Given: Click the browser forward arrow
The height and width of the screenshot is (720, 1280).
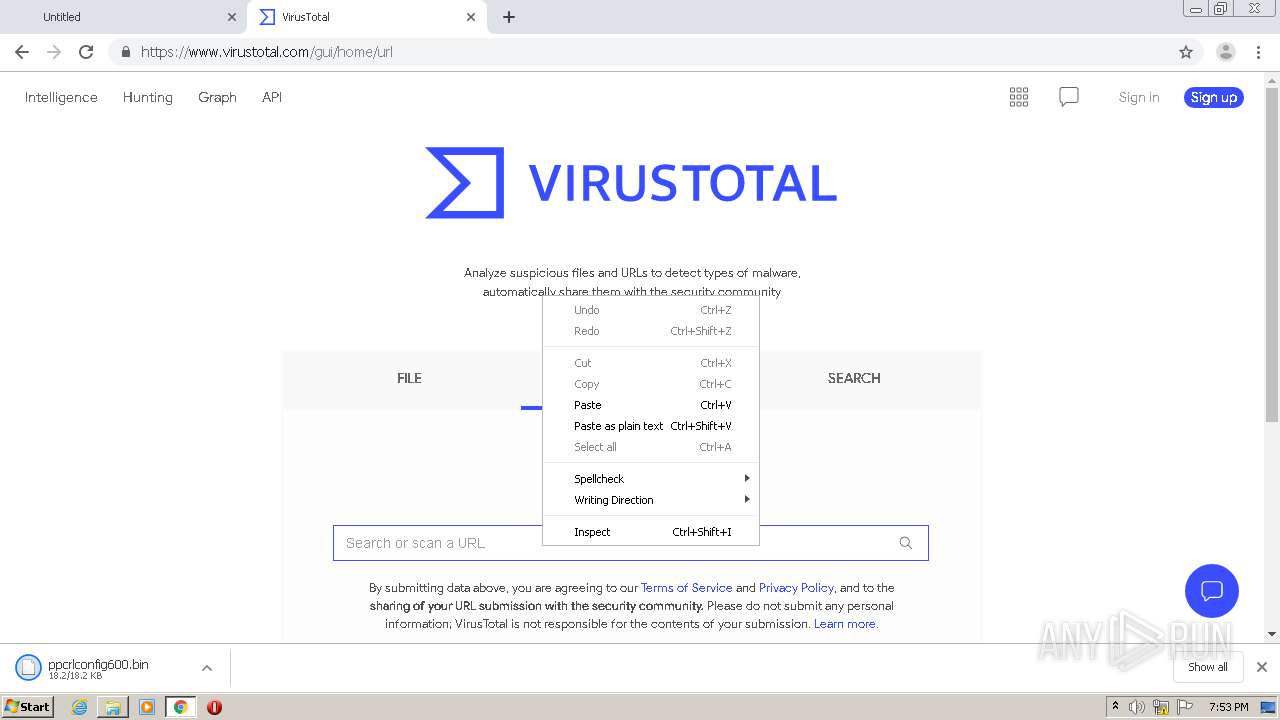Looking at the screenshot, I should click(x=54, y=52).
